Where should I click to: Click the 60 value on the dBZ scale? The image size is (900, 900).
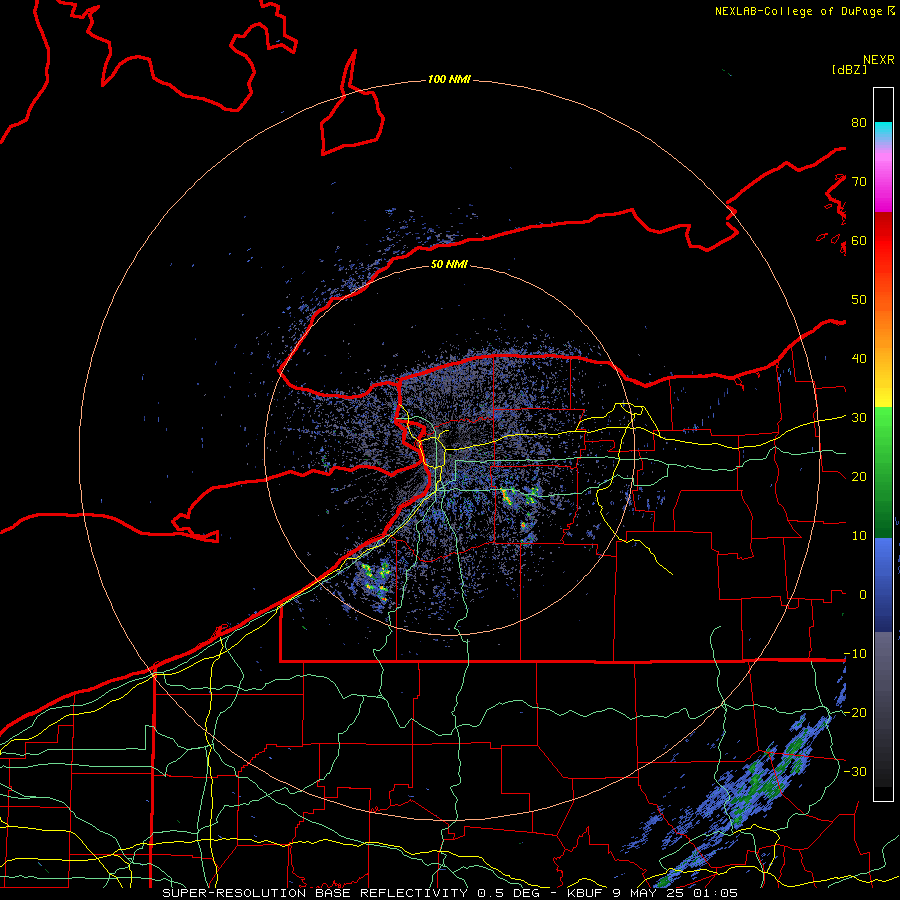[859, 241]
